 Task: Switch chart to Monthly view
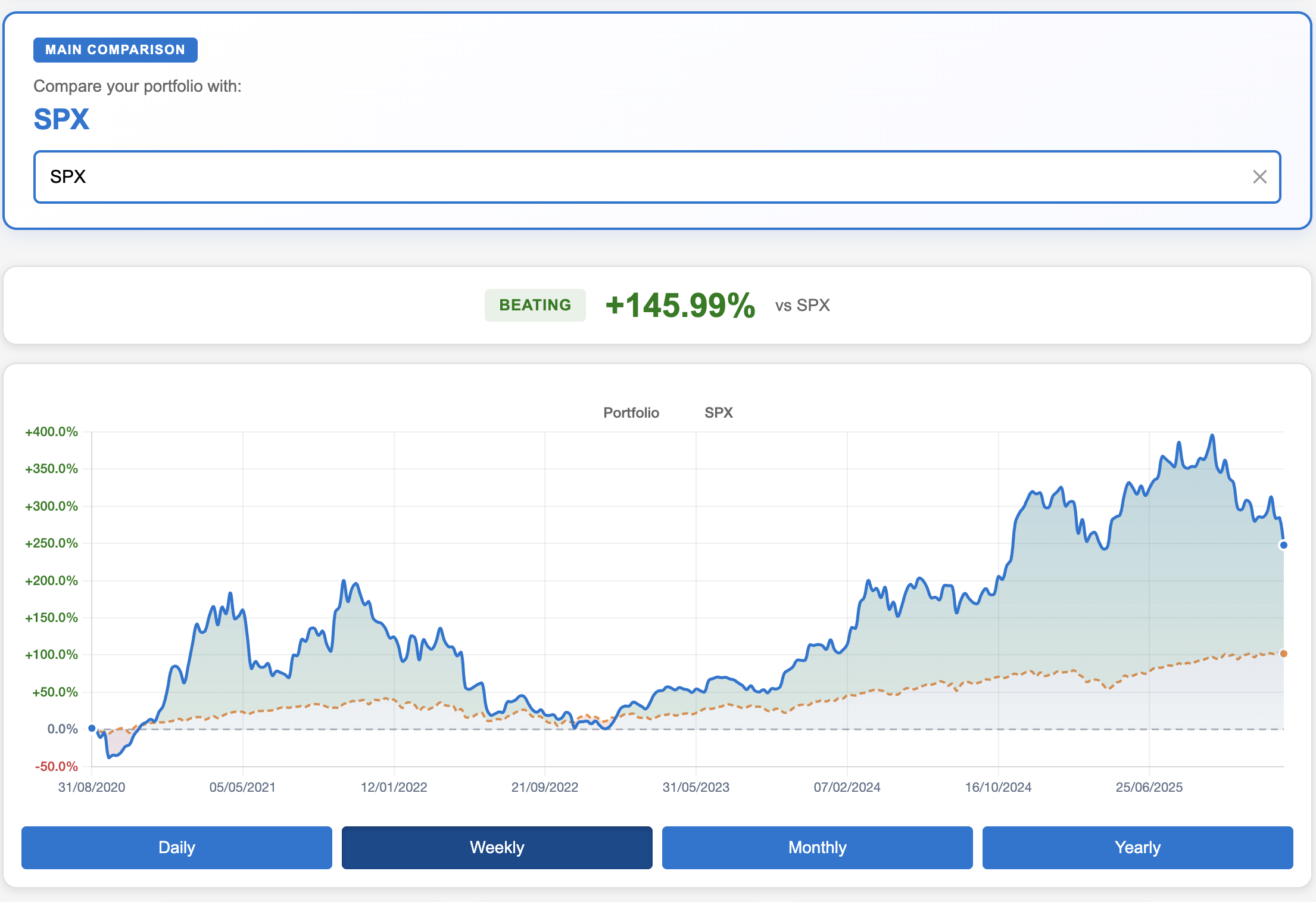click(818, 847)
